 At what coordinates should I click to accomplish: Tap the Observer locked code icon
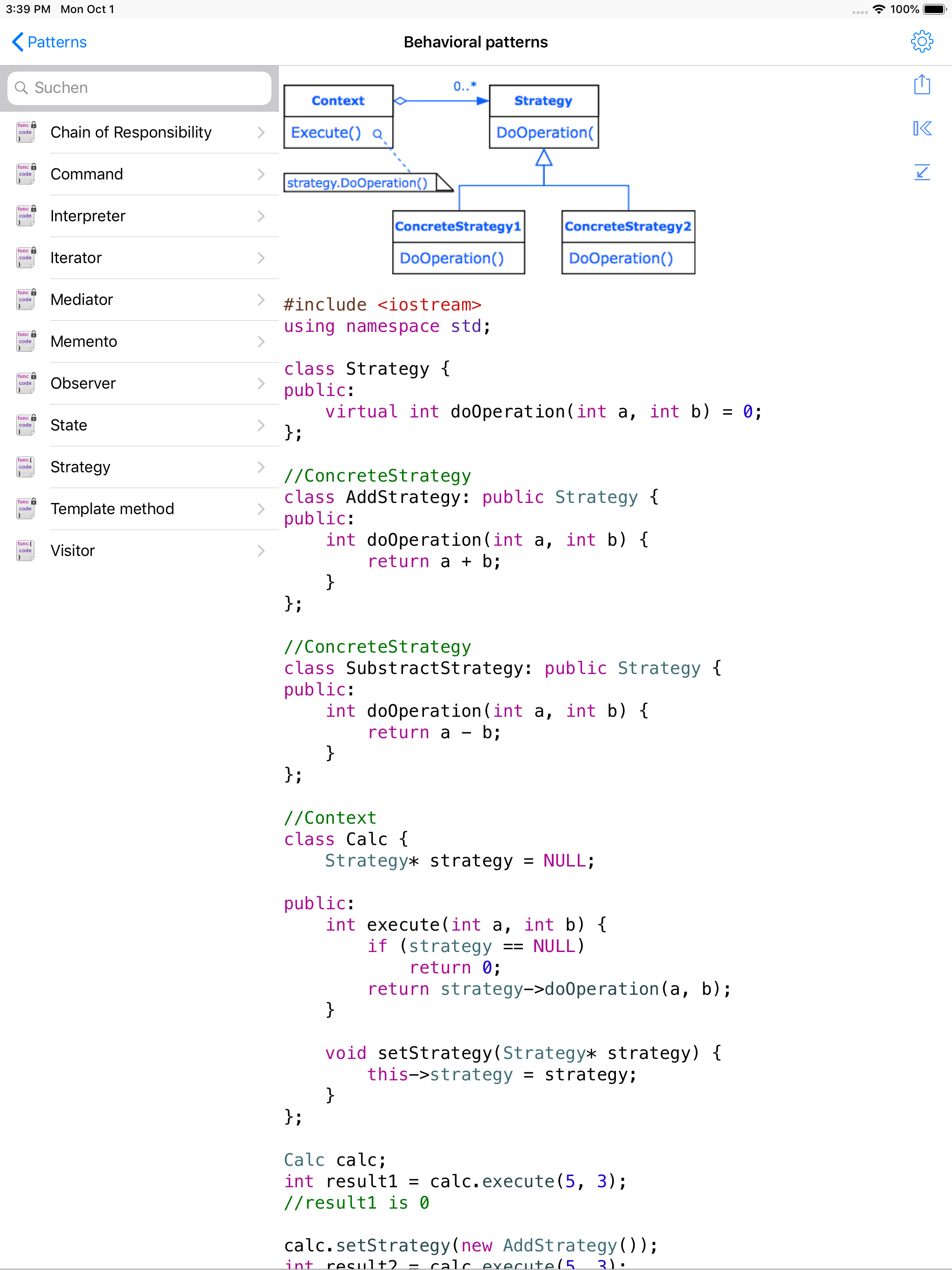[x=26, y=384]
